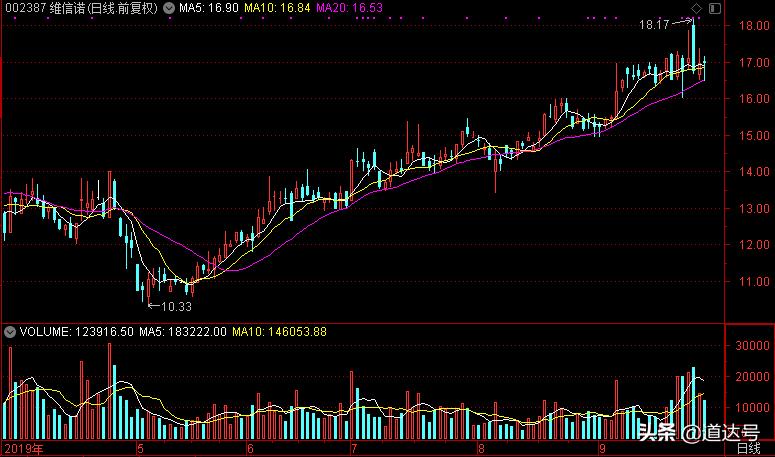
Task: Click the 14.00 price axis level
Action: pos(754,172)
